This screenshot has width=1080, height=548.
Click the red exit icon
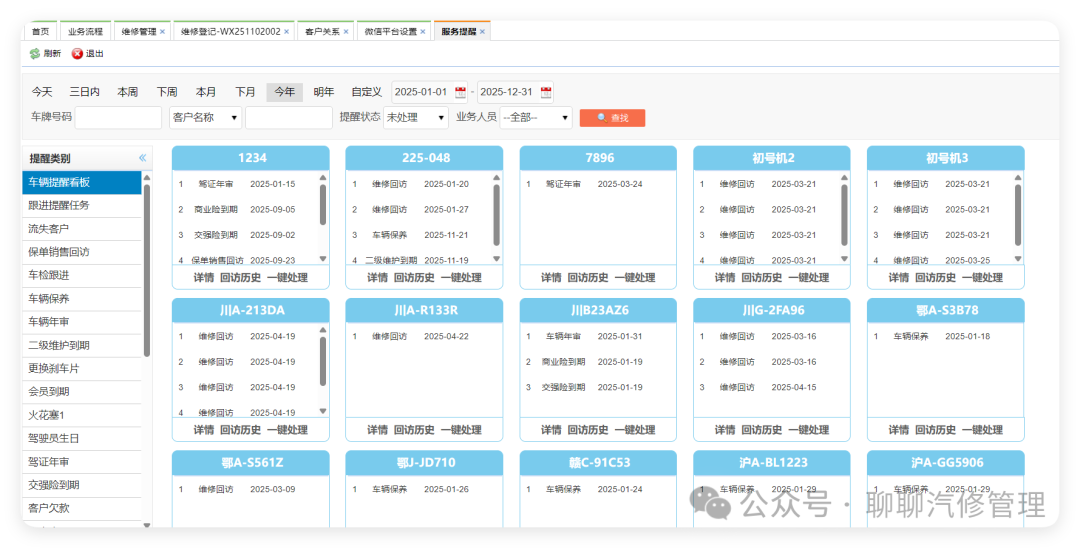point(77,54)
